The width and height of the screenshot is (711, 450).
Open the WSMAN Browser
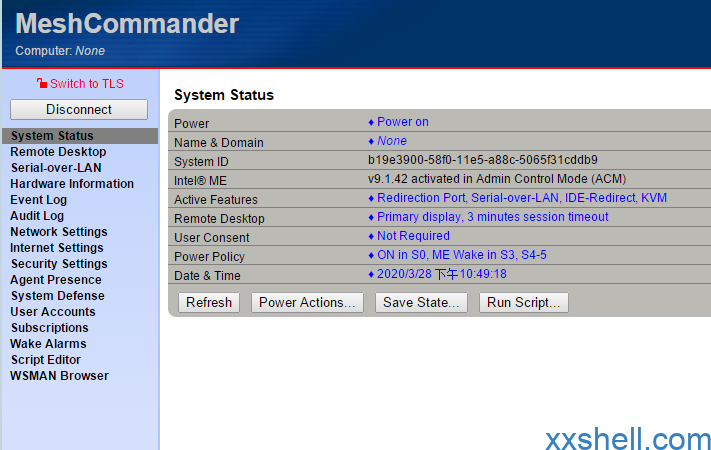[x=59, y=376]
